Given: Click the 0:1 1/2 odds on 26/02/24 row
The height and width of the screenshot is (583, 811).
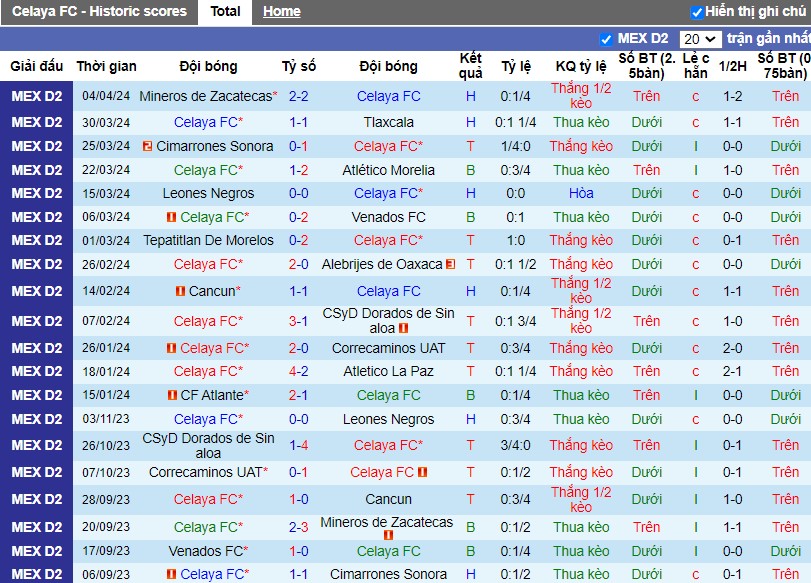Looking at the screenshot, I should coord(515,264).
